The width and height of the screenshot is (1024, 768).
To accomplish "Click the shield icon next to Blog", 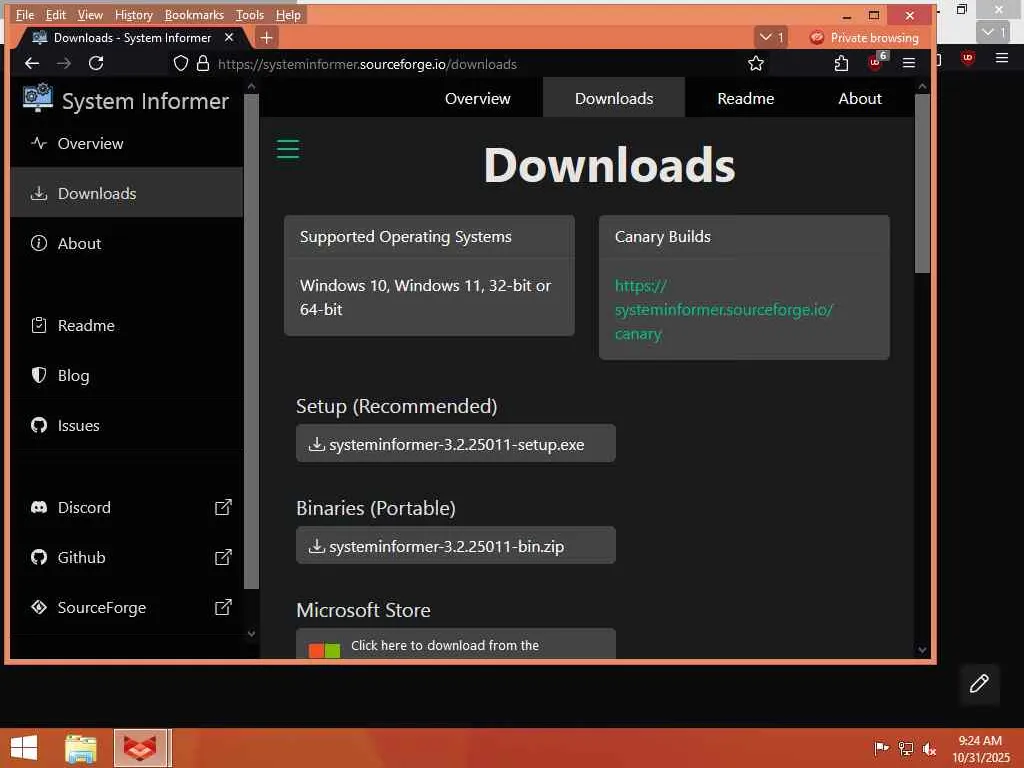I will click(x=39, y=375).
